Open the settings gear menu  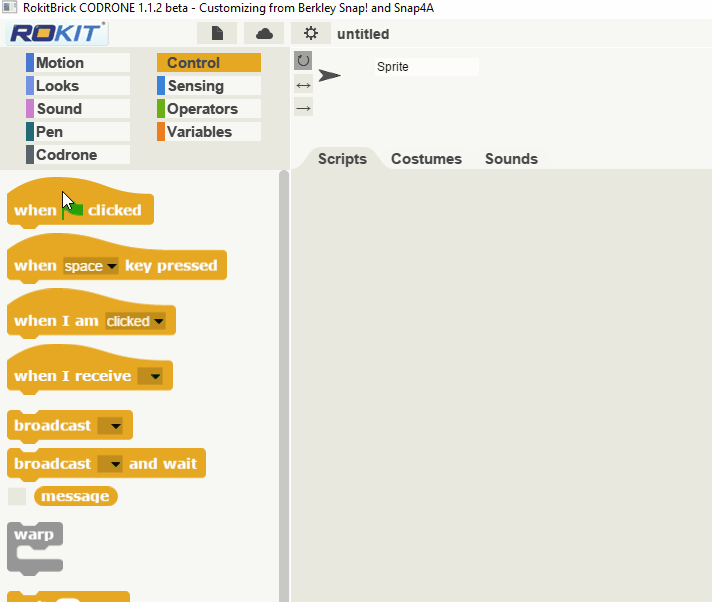[x=311, y=34]
